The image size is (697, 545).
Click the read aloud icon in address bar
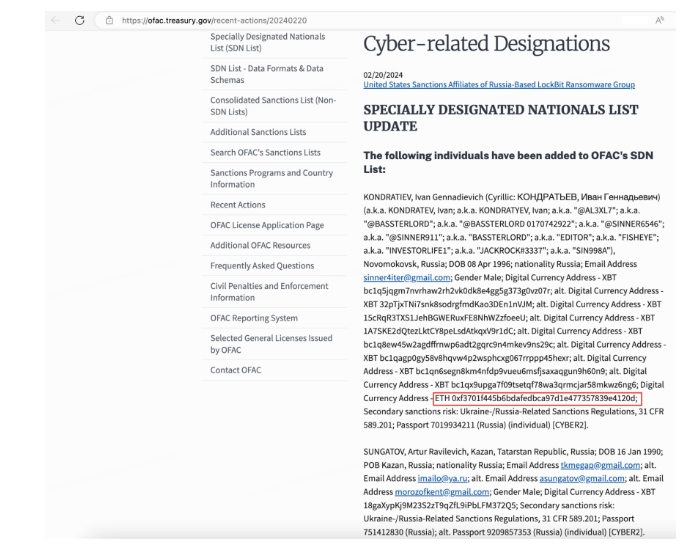tap(660, 20)
